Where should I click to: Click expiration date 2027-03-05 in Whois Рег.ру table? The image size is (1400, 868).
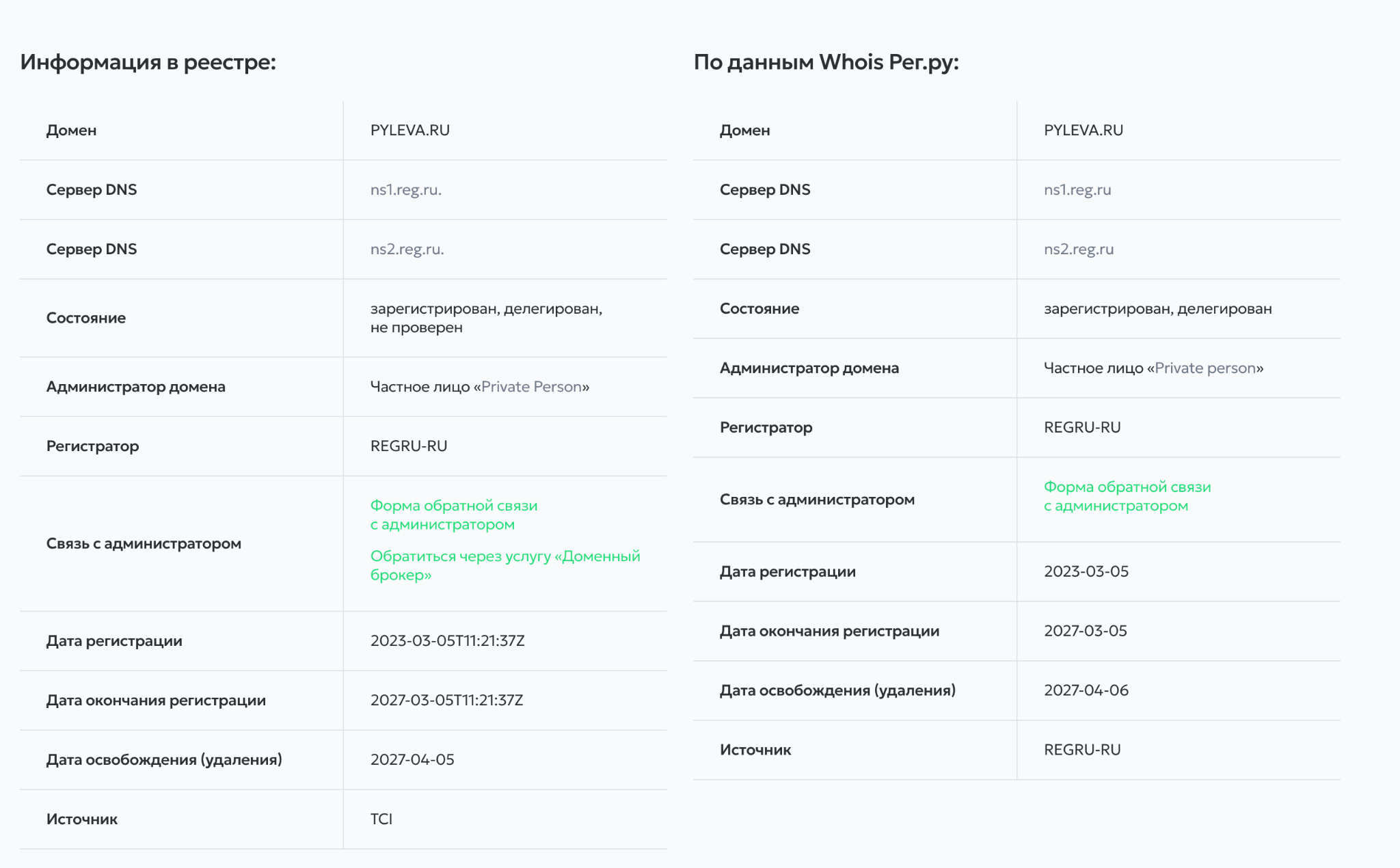pos(1085,631)
